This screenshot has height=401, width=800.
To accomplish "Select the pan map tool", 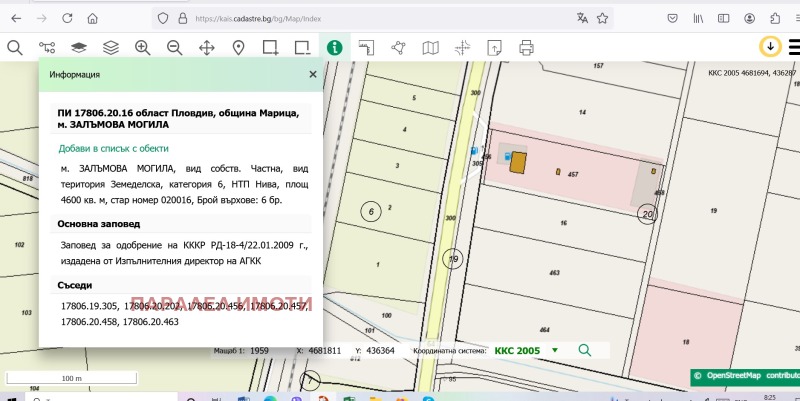I will coord(207,48).
